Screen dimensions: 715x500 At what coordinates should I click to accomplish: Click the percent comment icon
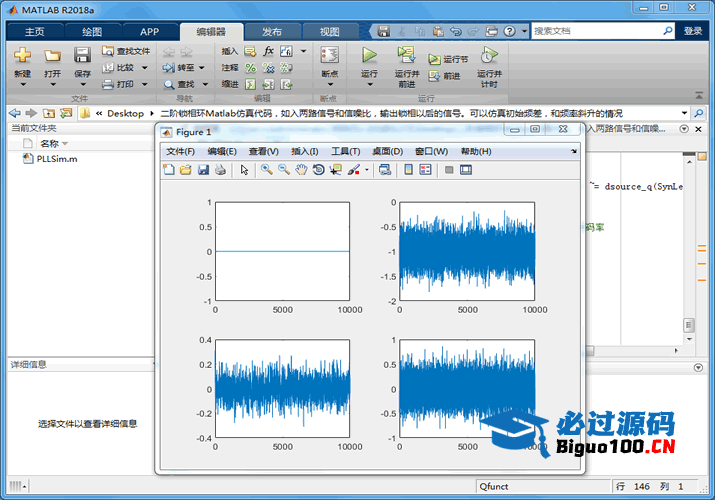tap(250, 68)
